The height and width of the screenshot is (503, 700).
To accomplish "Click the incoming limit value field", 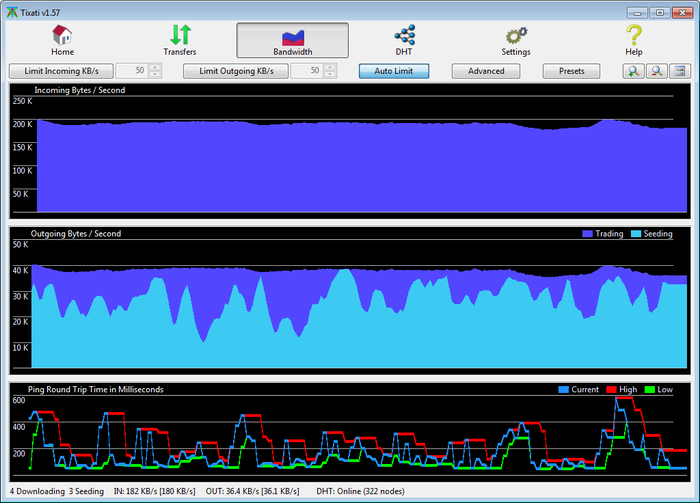I will pyautogui.click(x=131, y=71).
